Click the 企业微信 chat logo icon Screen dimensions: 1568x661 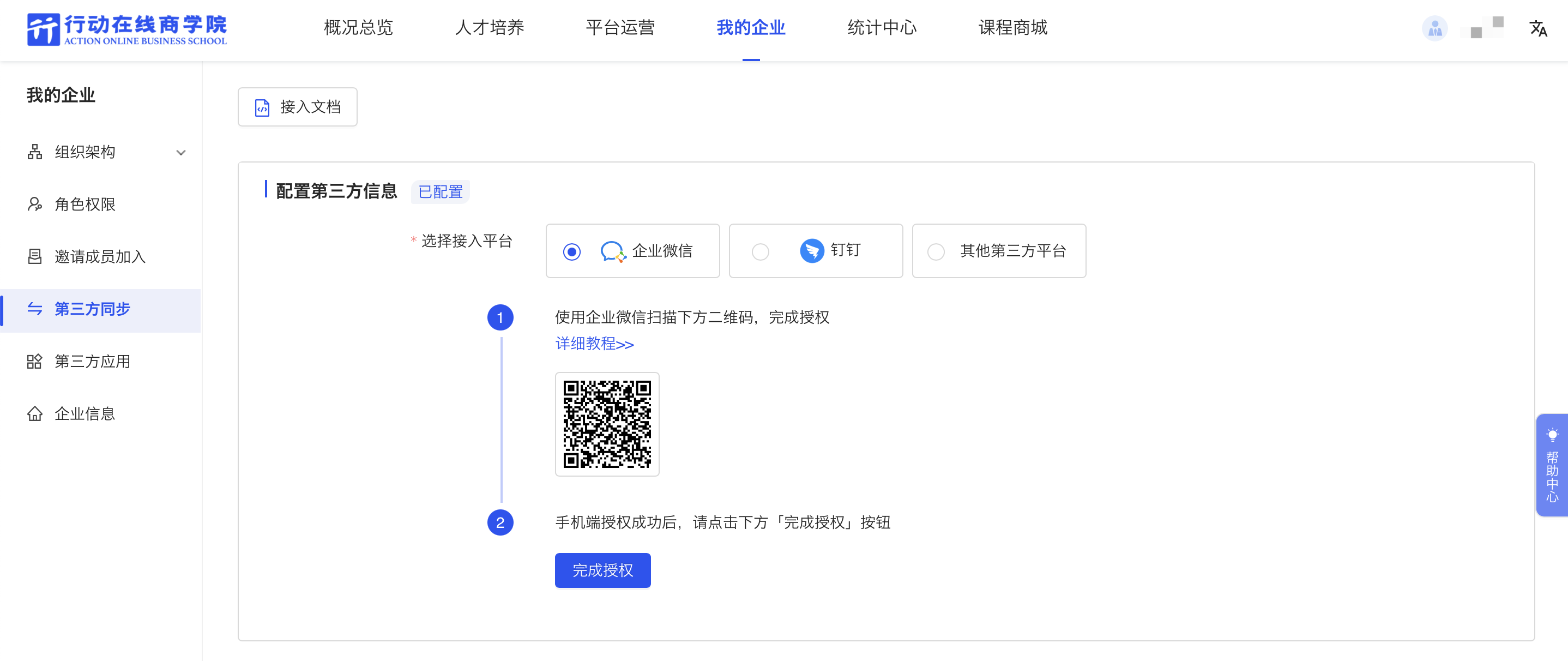point(613,251)
